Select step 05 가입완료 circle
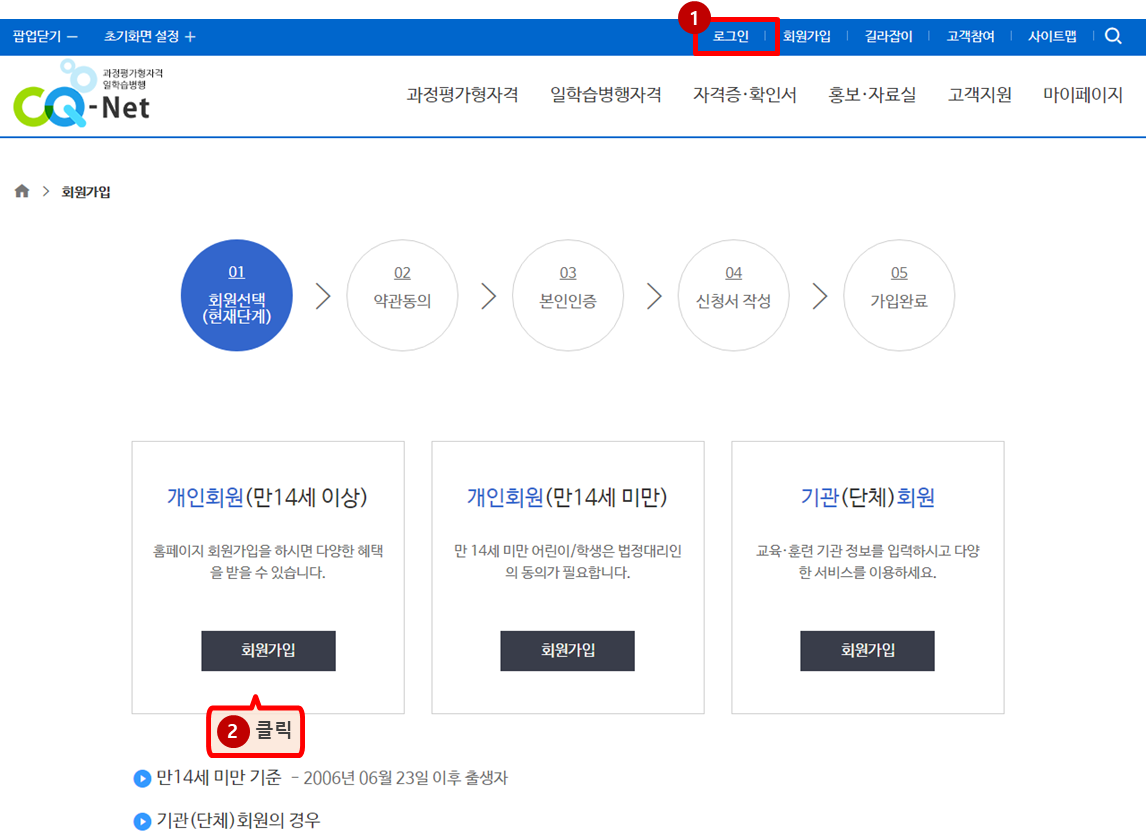1146x836 pixels. point(899,295)
